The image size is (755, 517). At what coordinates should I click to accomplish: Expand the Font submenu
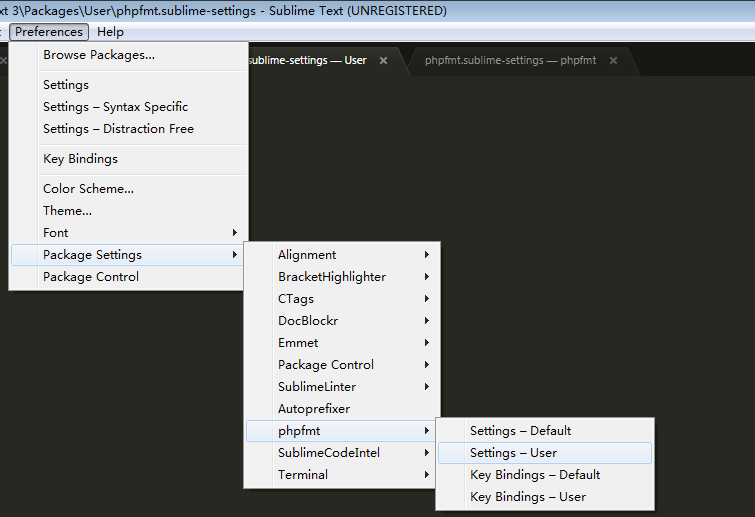click(x=56, y=233)
